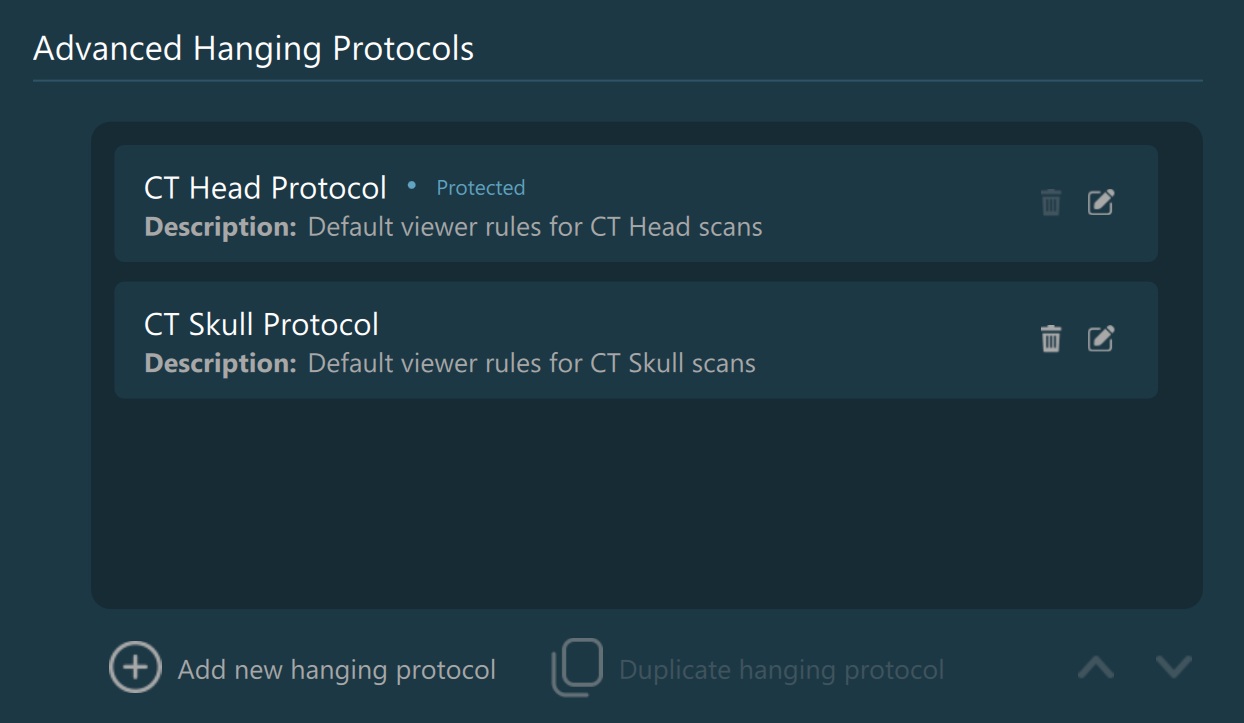Move protocol up with the up chevron
The width and height of the screenshot is (1244, 723).
(x=1096, y=667)
